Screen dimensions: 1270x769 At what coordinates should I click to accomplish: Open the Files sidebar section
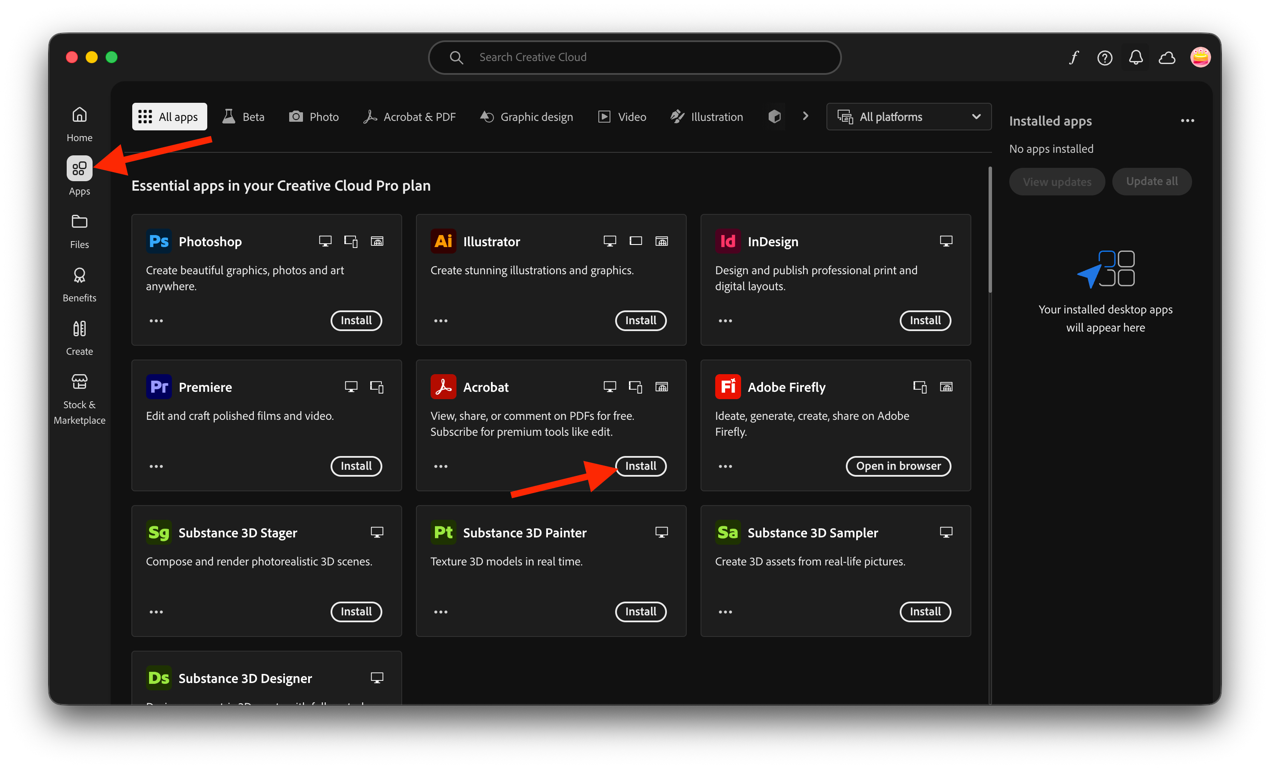(x=79, y=231)
